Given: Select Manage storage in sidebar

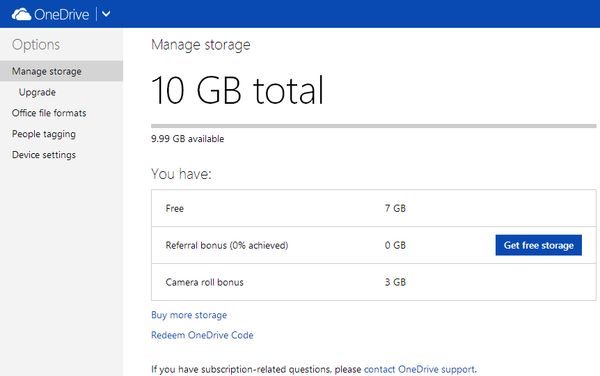Looking at the screenshot, I should [x=61, y=71].
